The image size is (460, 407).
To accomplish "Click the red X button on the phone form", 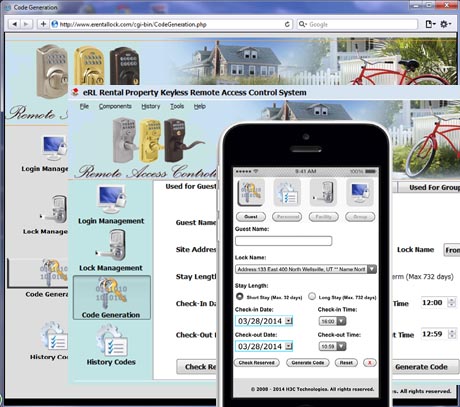I will (x=369, y=363).
